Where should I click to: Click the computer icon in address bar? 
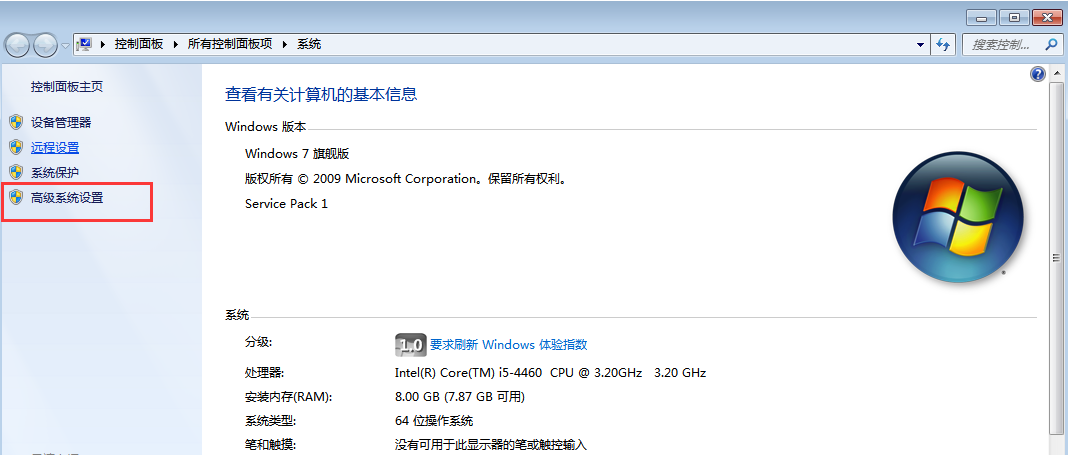[x=86, y=44]
